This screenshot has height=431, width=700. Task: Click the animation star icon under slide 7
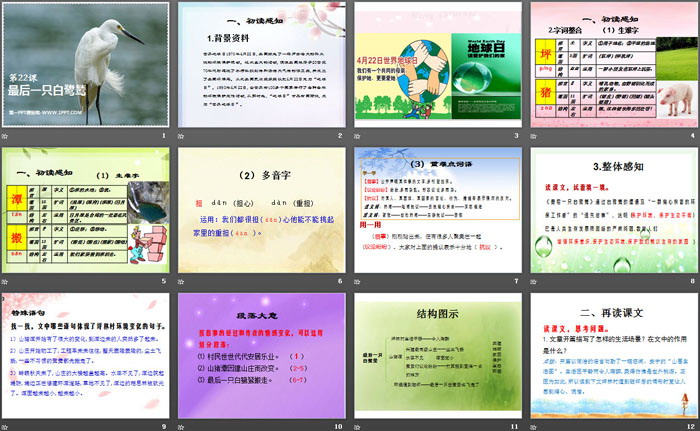[x=357, y=281]
